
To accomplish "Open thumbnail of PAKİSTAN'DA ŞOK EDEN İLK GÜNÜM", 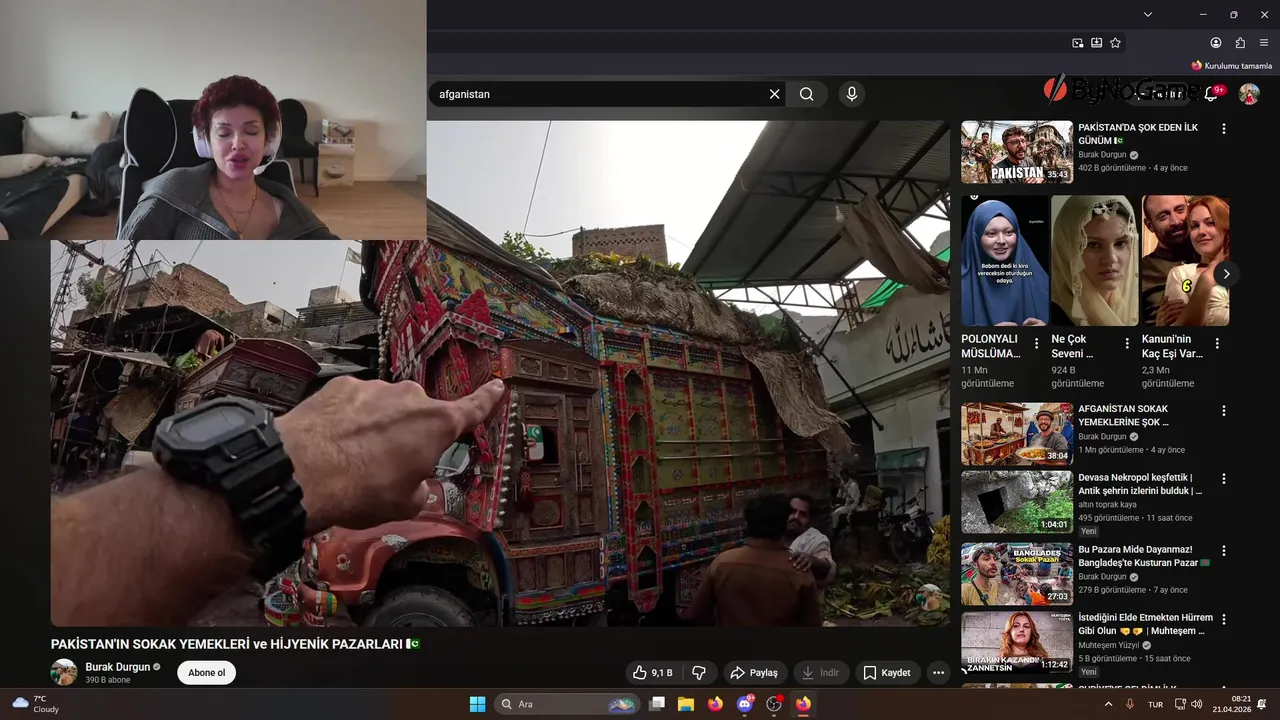I will tap(1017, 152).
